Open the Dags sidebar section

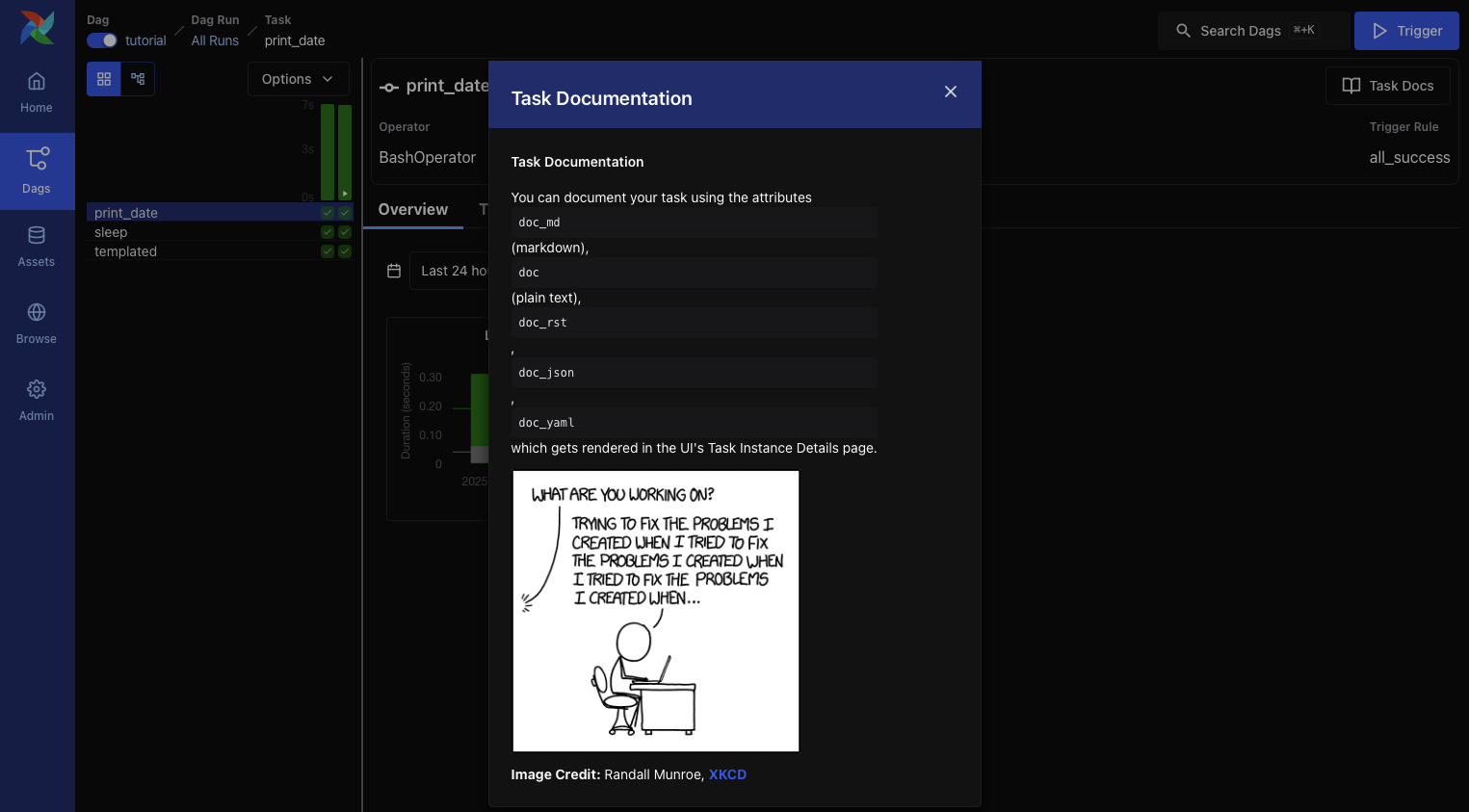tap(37, 171)
